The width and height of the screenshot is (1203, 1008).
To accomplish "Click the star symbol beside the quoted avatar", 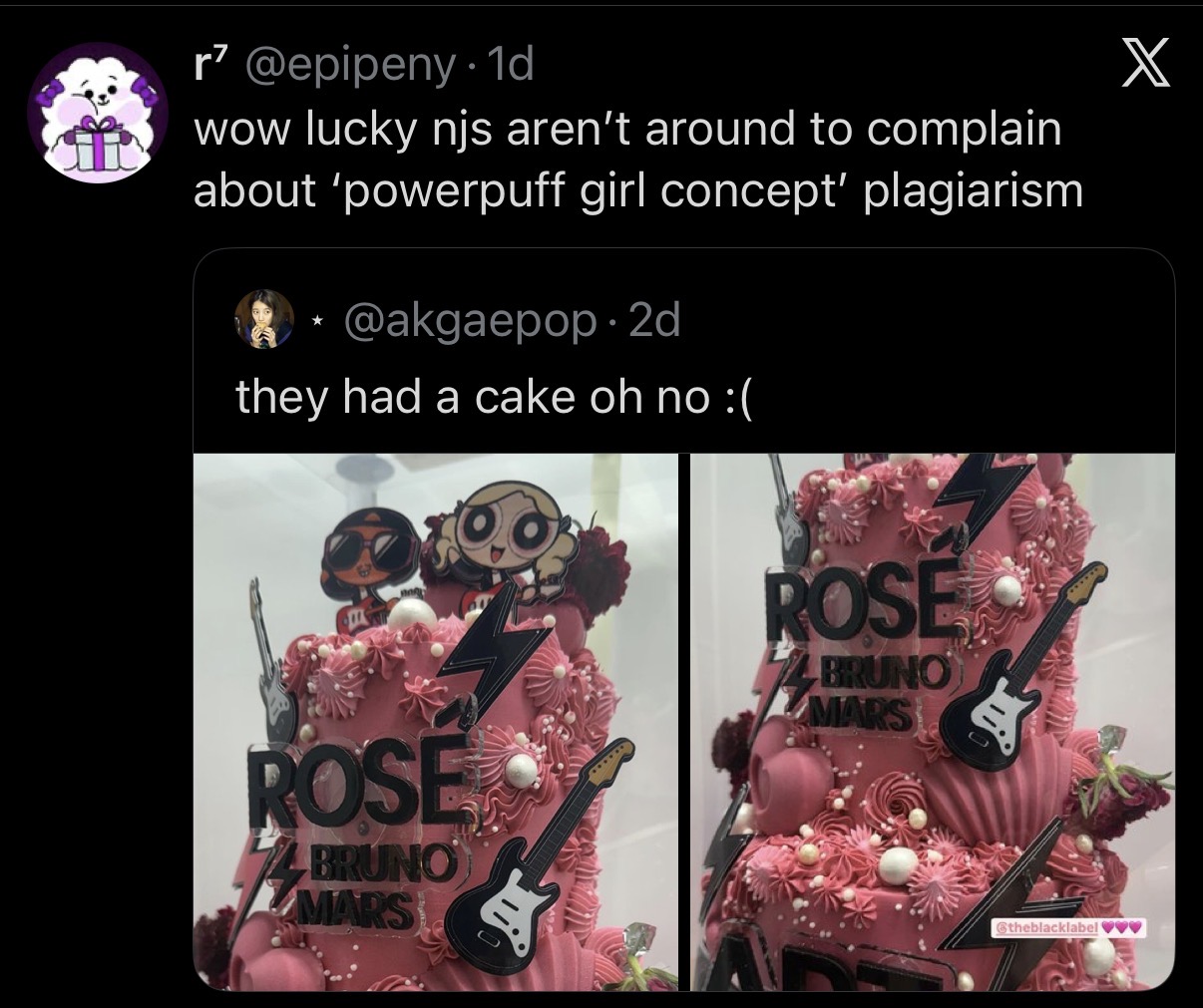I will point(315,322).
